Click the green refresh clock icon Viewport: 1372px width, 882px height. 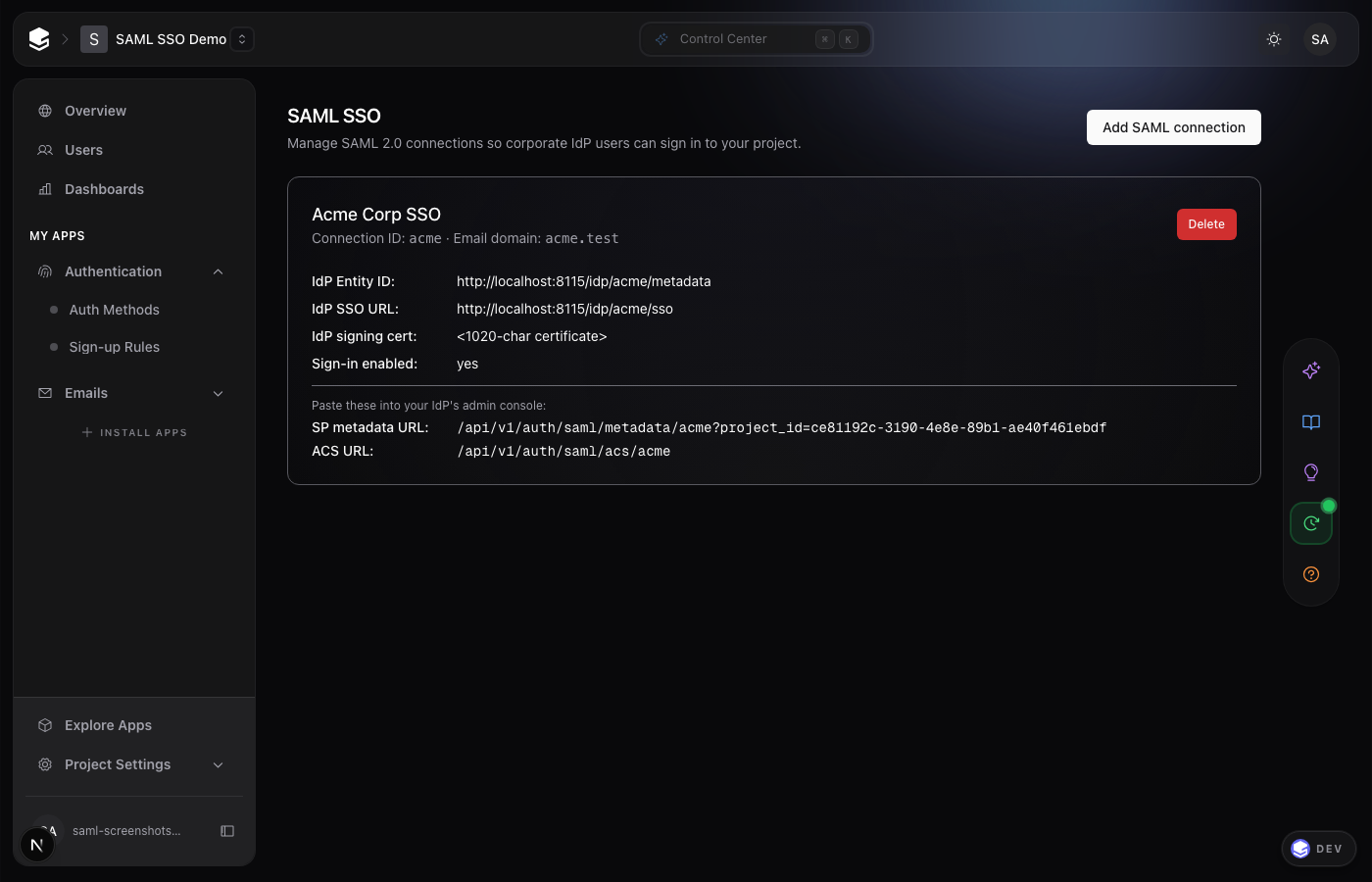pos(1311,523)
